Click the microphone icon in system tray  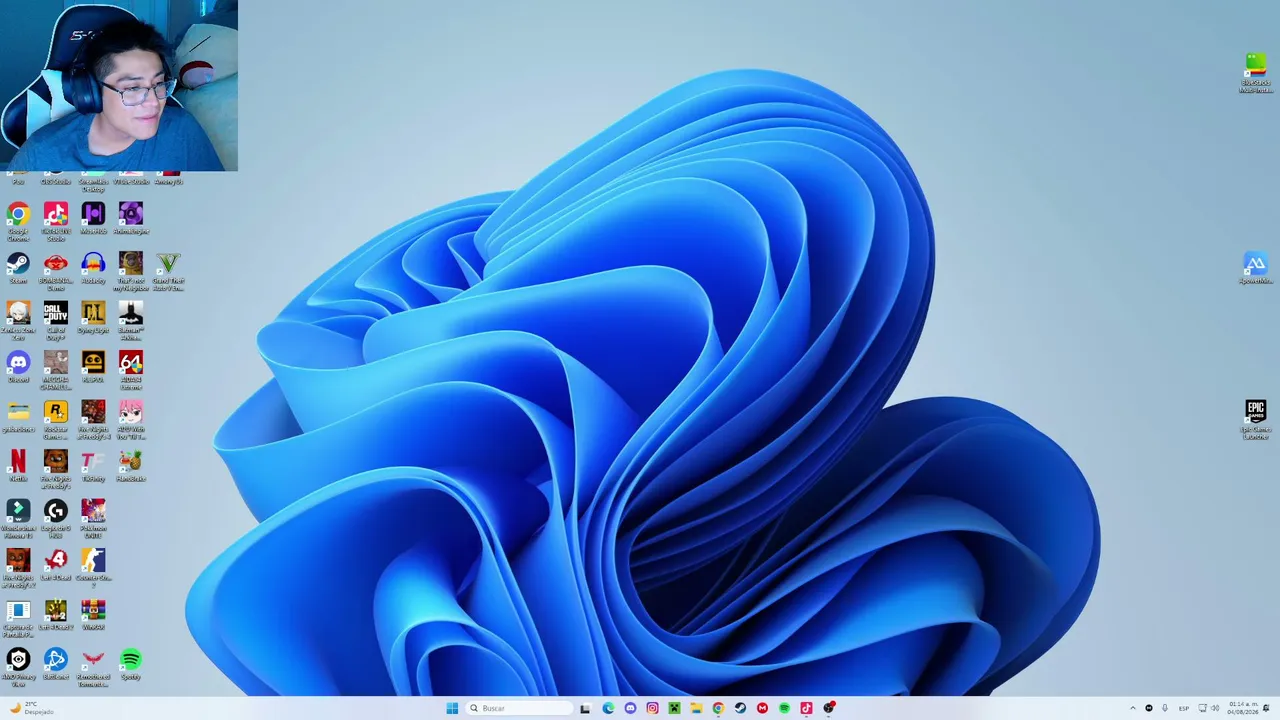tap(1164, 708)
